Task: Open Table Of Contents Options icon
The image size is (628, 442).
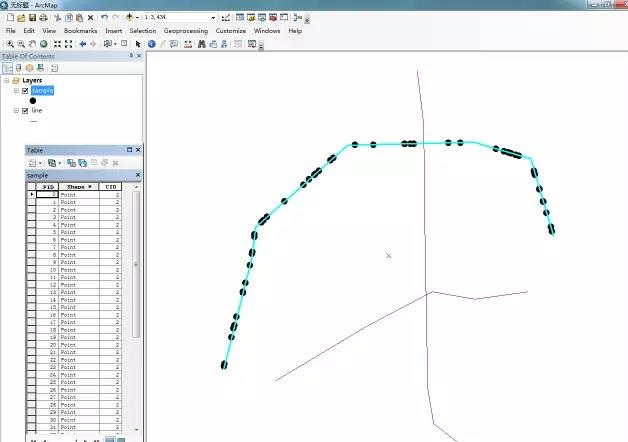Action: coord(54,68)
